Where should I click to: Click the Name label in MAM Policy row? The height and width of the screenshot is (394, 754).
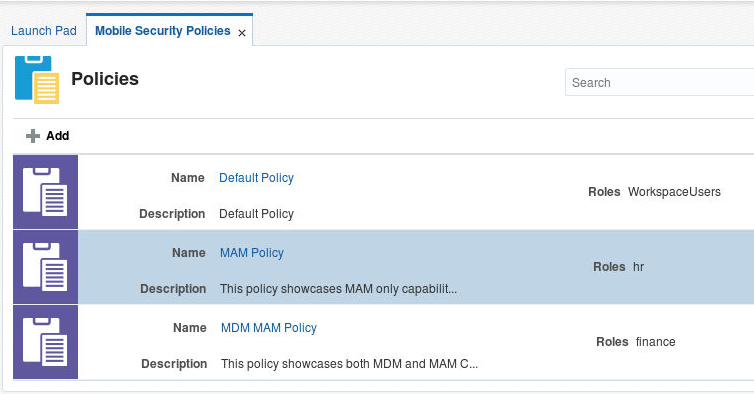tap(189, 253)
